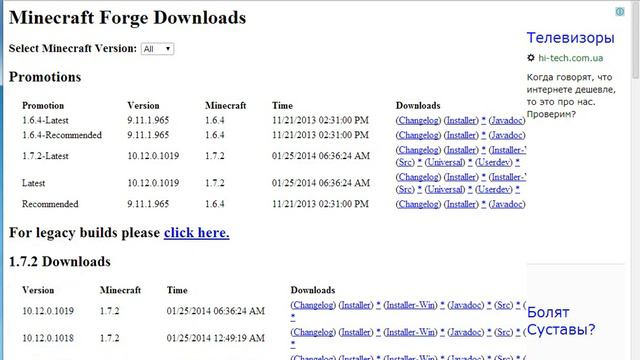The image size is (640, 360).
Task: Download Installer for build 10.12.0.1018
Action: tap(356, 332)
